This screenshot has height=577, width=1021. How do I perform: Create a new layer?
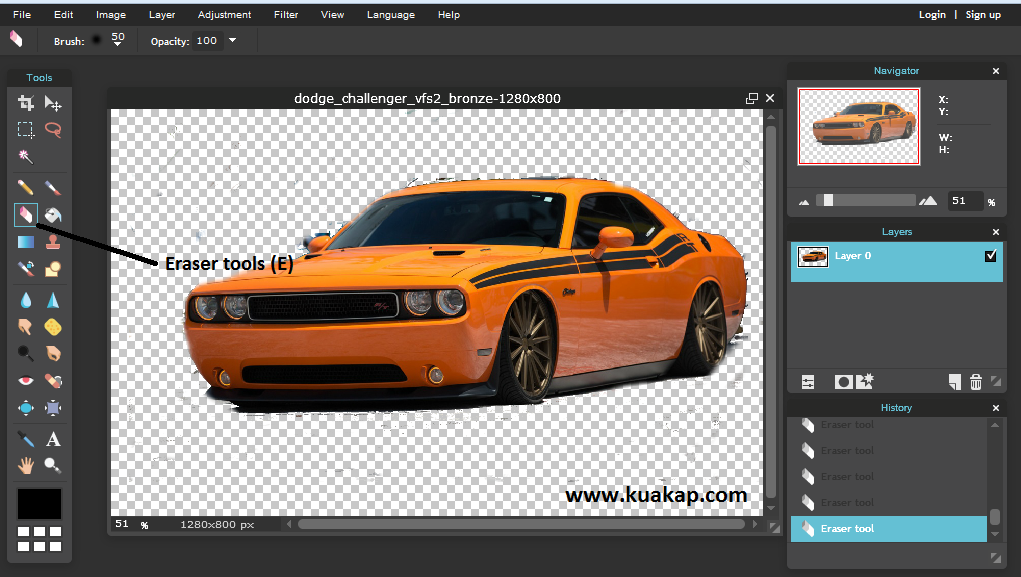tap(955, 382)
